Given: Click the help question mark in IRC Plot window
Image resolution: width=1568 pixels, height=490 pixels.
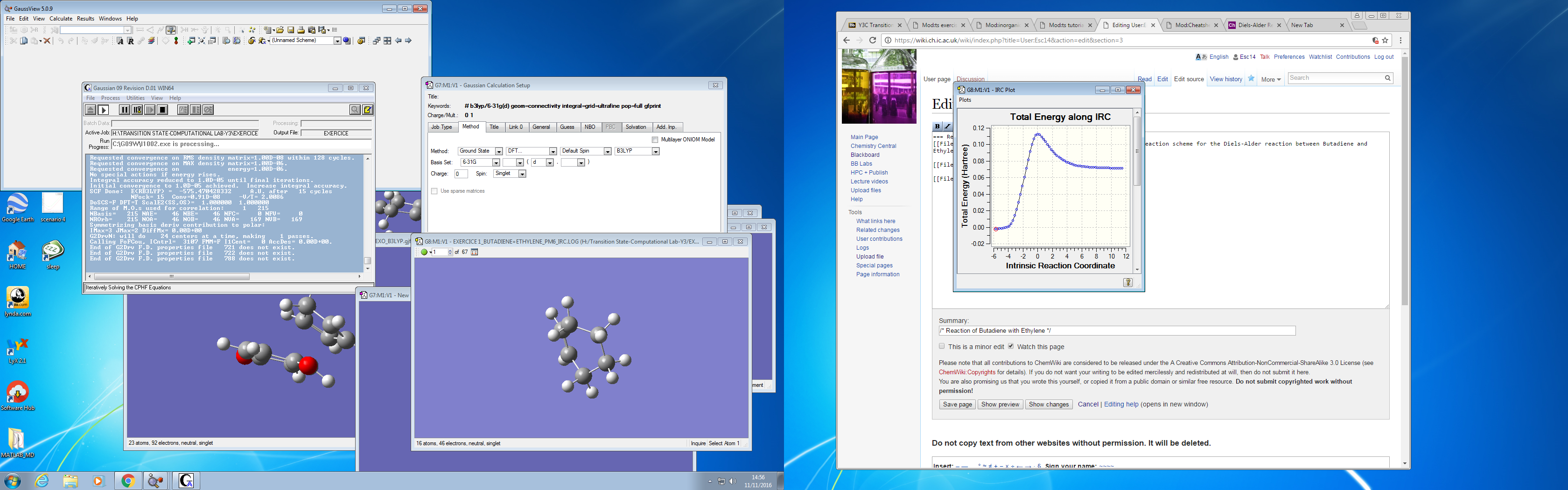Looking at the screenshot, I should click(x=1127, y=282).
